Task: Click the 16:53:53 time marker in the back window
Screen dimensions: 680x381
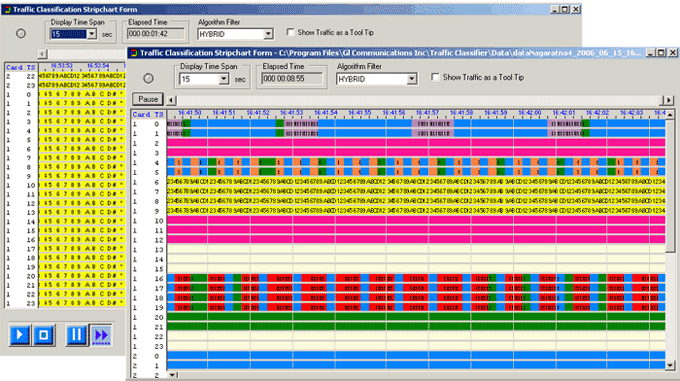Action: point(61,66)
